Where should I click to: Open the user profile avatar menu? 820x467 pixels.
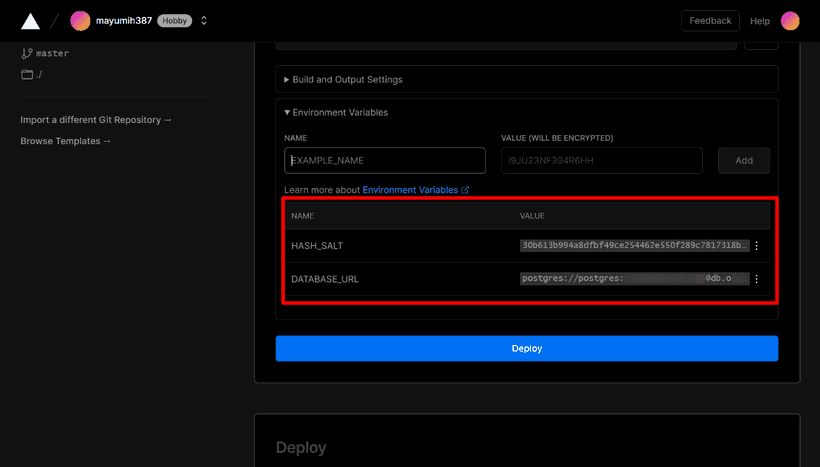click(790, 21)
